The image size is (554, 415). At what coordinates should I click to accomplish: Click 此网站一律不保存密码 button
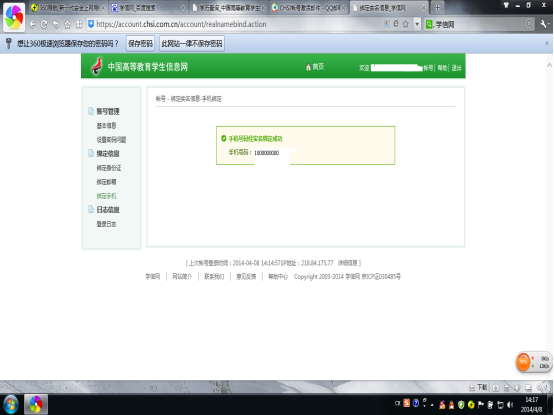pos(192,43)
